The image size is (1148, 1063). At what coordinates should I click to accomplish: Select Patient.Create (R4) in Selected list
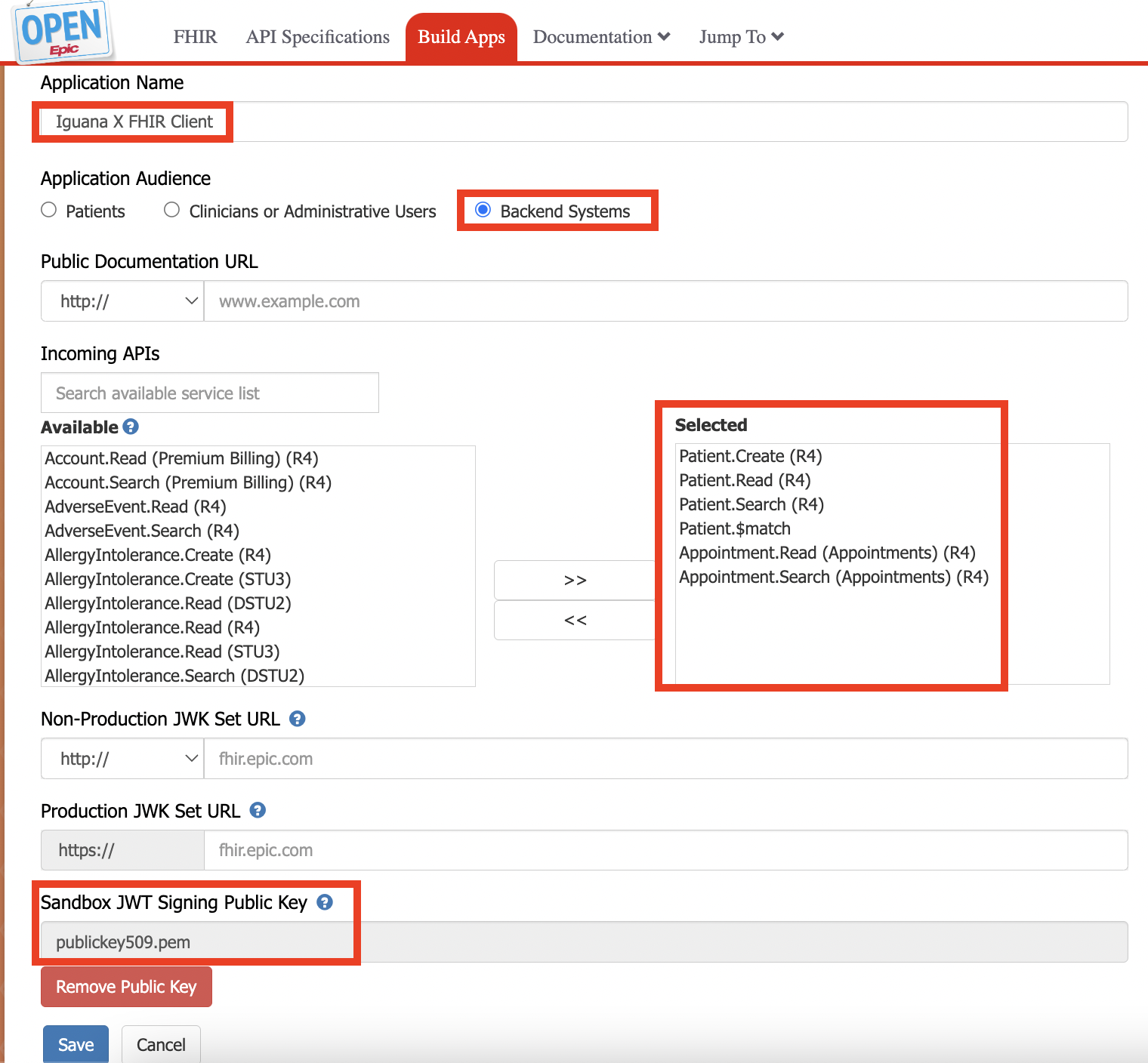(x=892, y=456)
